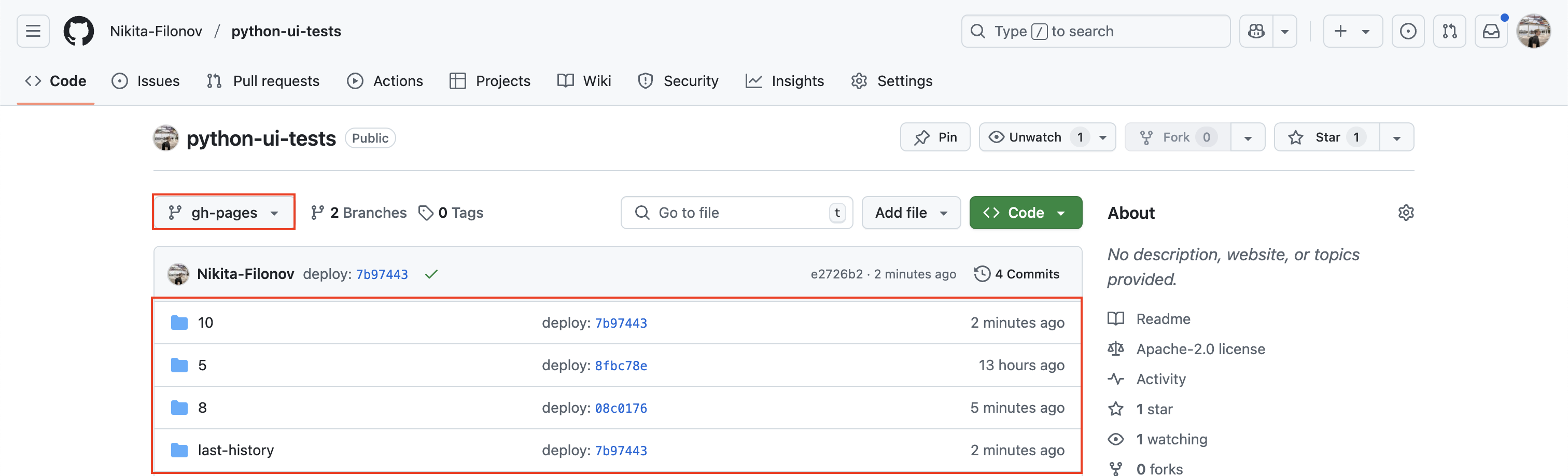Screen dimensions: 1568x476
Task: Fork the repository
Action: [1178, 137]
